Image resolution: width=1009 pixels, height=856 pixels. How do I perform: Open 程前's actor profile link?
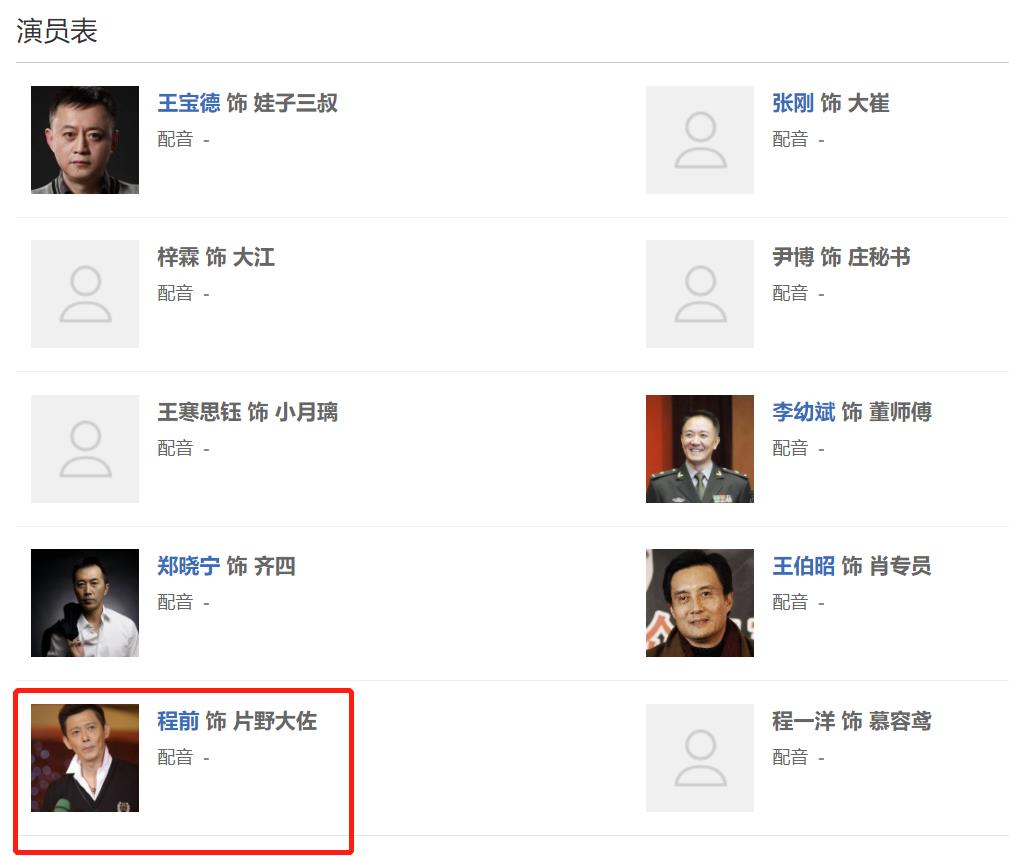pyautogui.click(x=178, y=721)
